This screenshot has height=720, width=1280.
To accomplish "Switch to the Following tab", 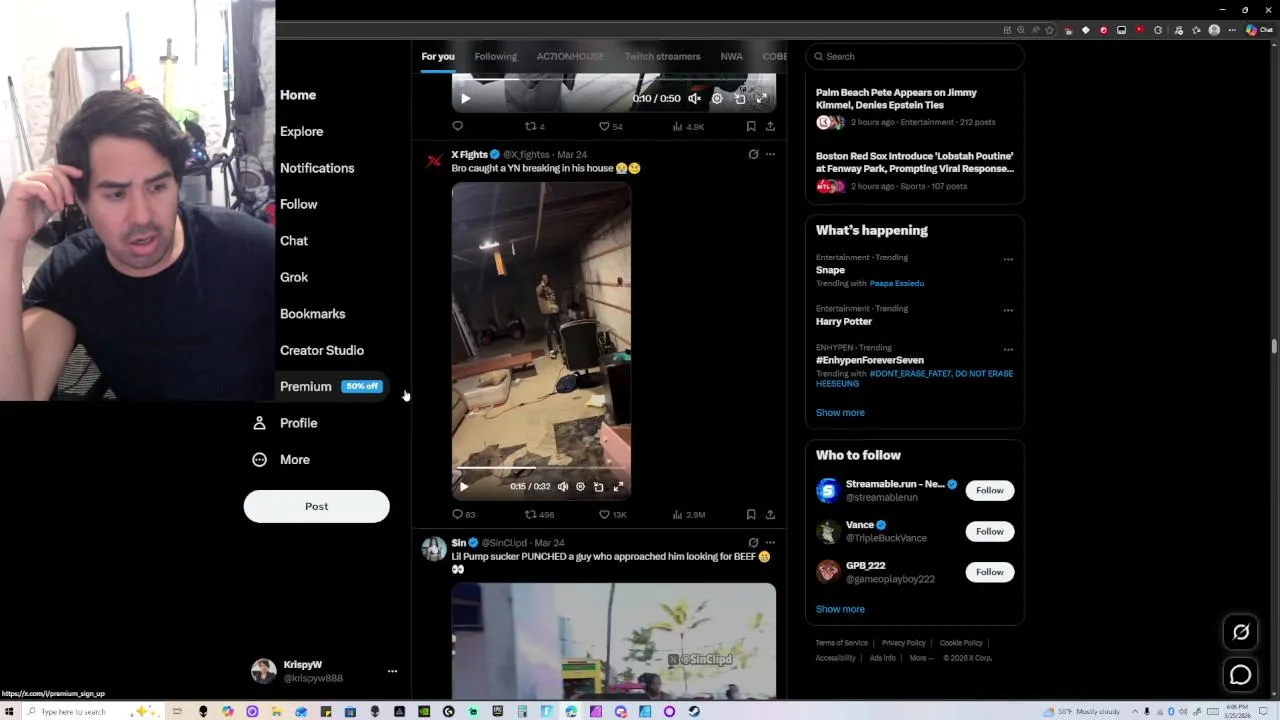I will coord(495,56).
